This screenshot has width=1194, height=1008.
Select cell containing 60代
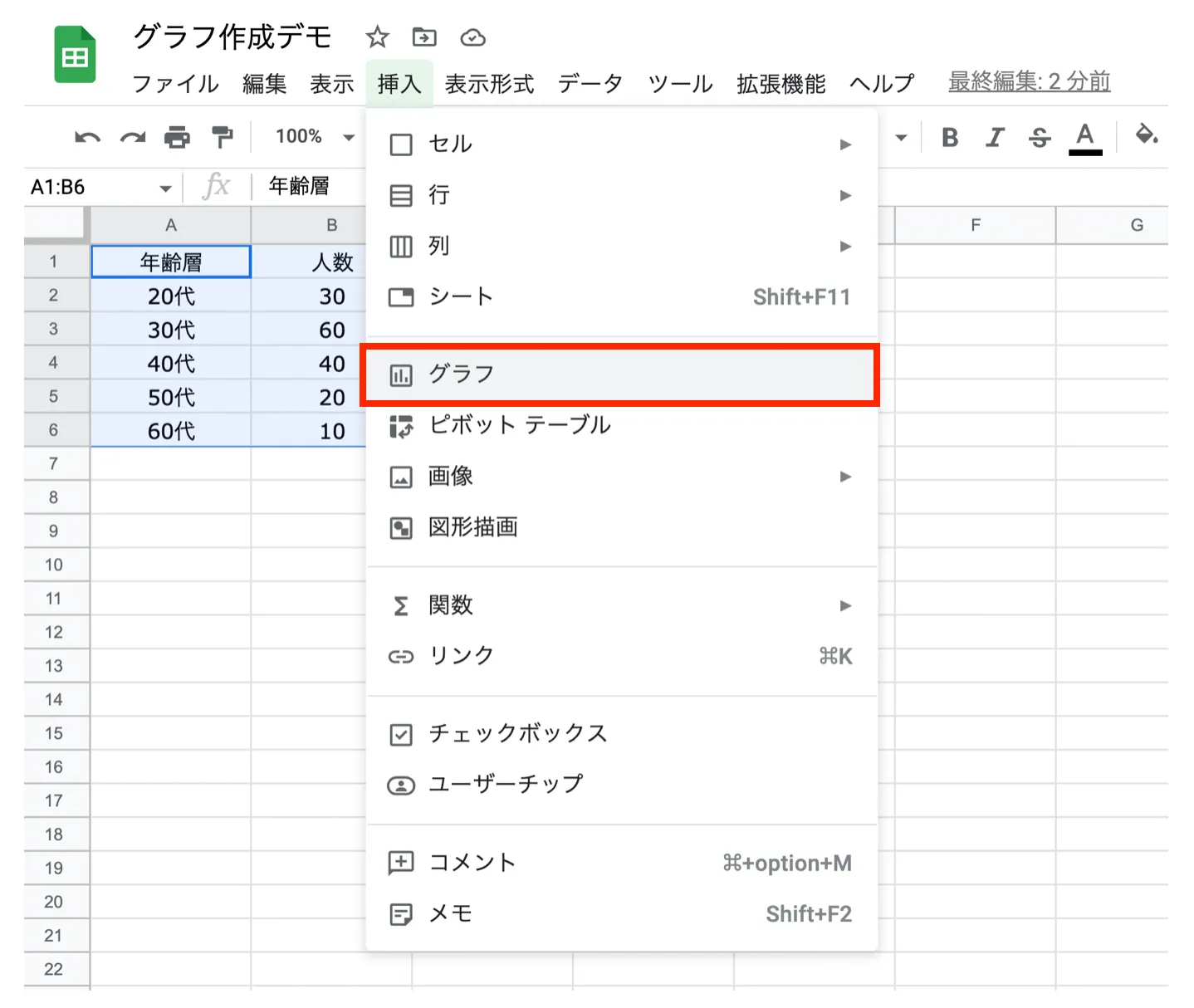click(x=170, y=430)
